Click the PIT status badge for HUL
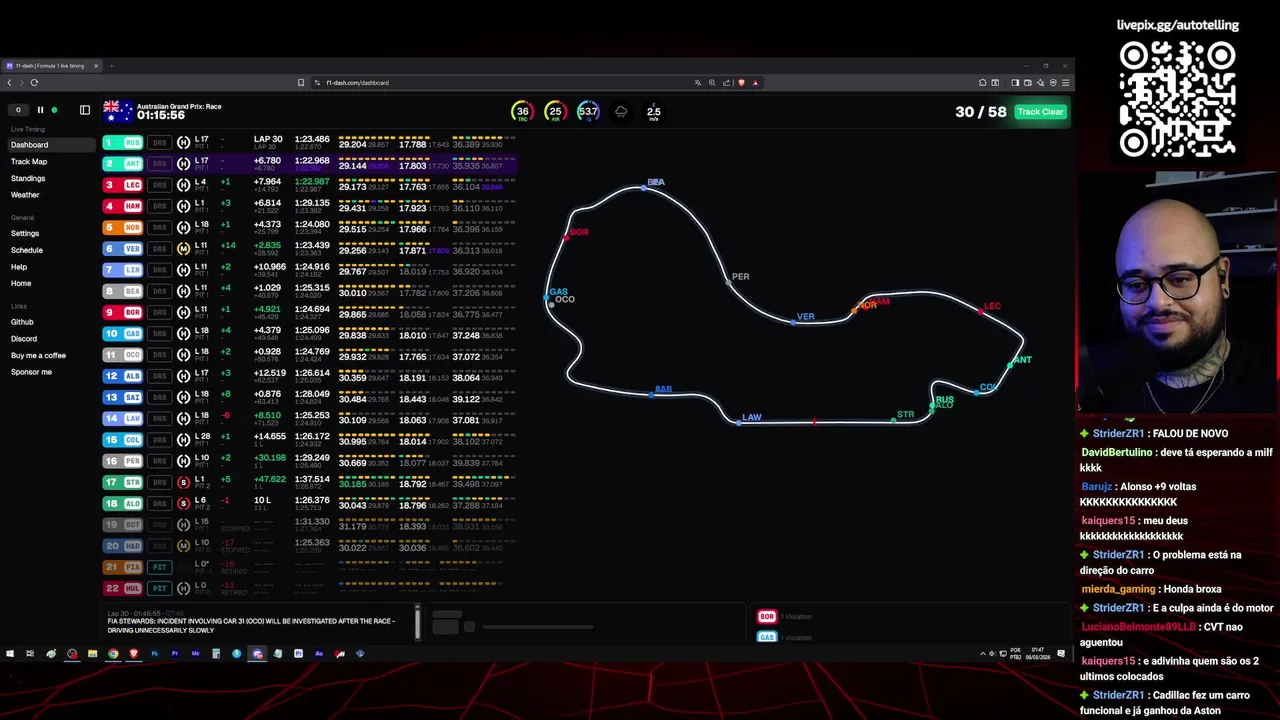The image size is (1280, 720). pyautogui.click(x=159, y=589)
